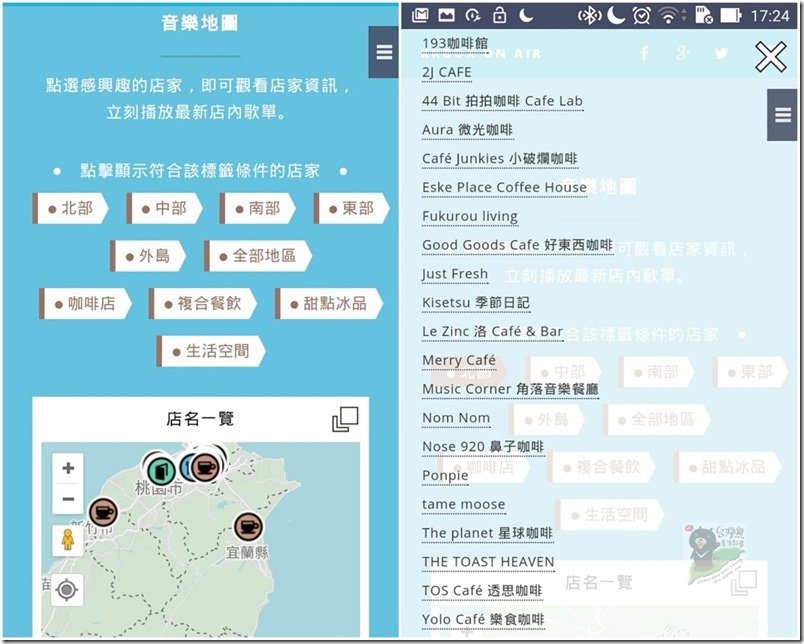Zoom in on the map
The height and width of the screenshot is (644, 804).
coord(68,468)
